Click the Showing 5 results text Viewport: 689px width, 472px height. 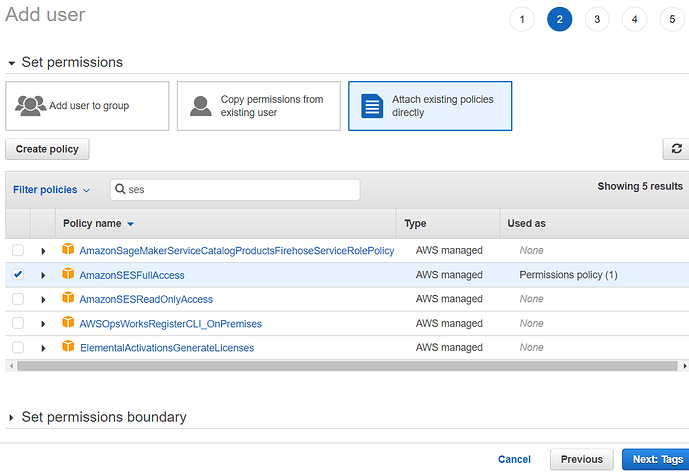(640, 186)
